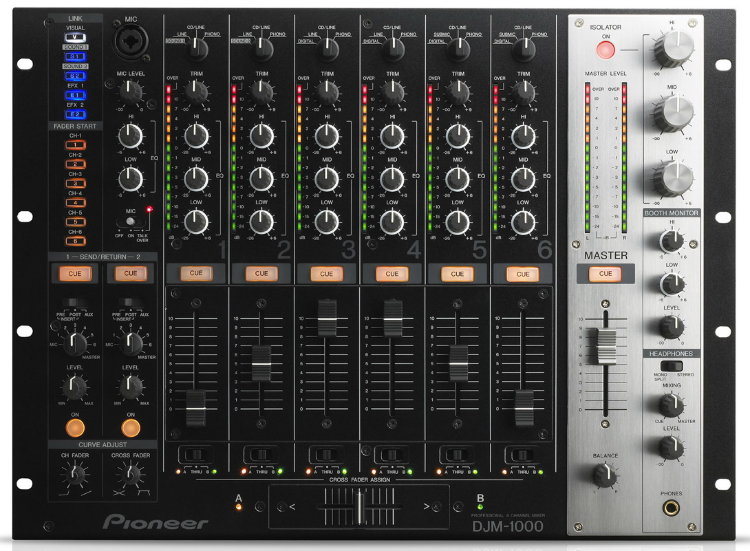Click channel 3 input selector knob
Screen dimensions: 750x551
click(x=328, y=49)
